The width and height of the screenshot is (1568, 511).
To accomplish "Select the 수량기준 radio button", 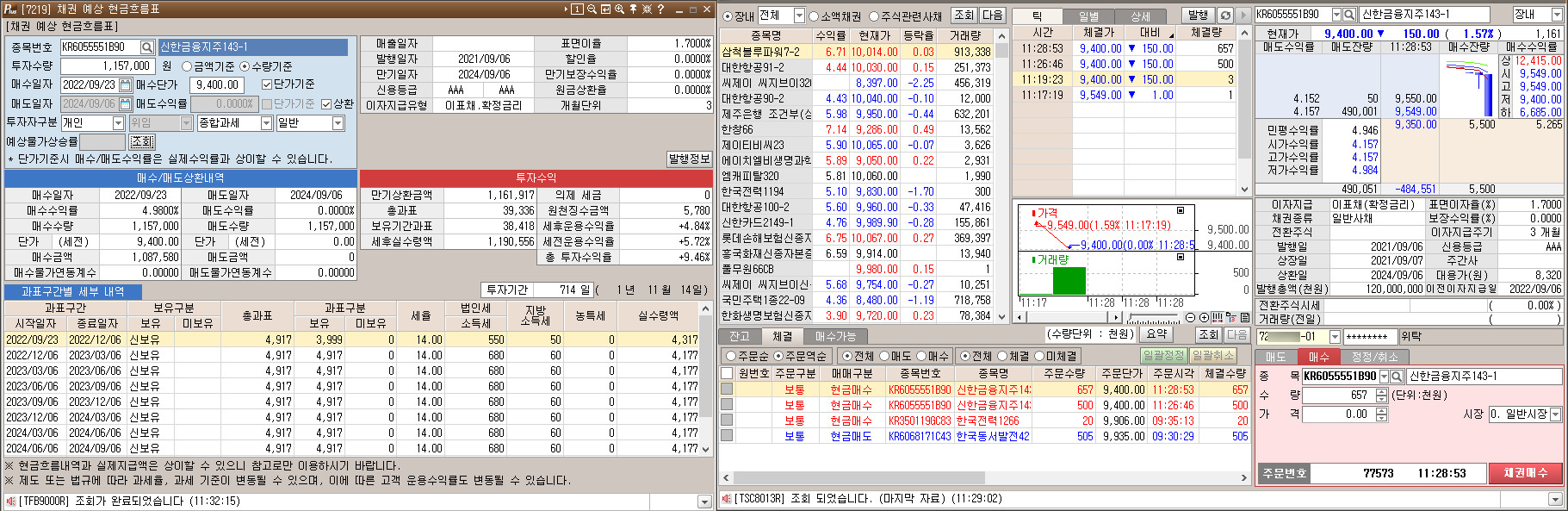I will [245, 65].
